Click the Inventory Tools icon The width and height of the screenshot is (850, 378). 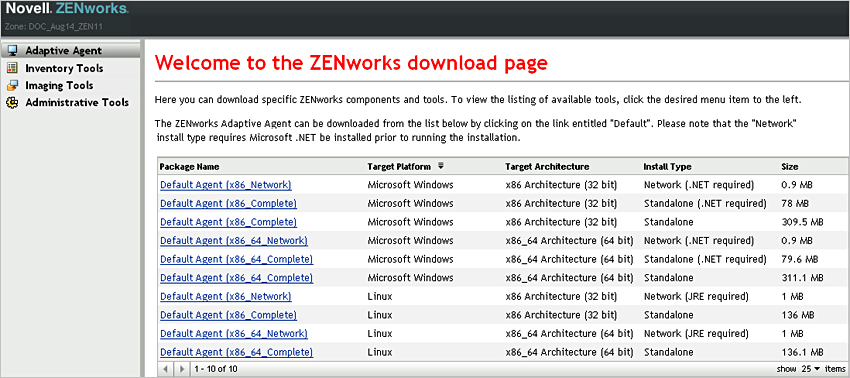[x=11, y=68]
